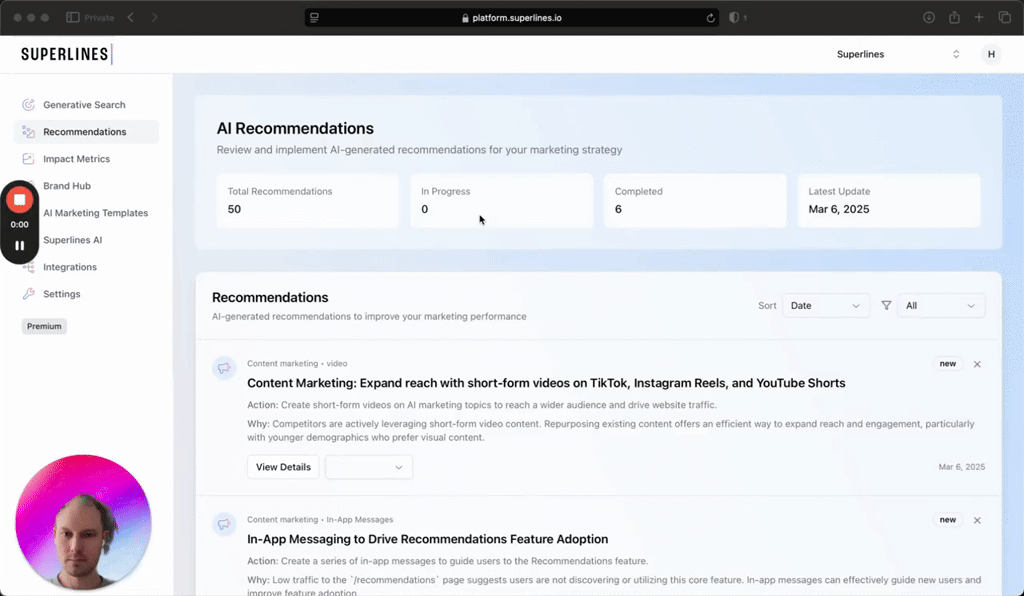This screenshot has width=1024, height=596.
Task: Click the Settings wrench icon
Action: 28,294
